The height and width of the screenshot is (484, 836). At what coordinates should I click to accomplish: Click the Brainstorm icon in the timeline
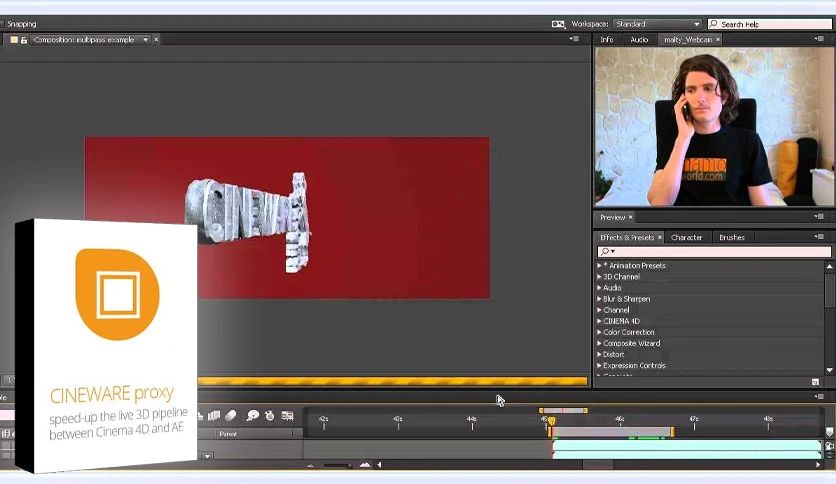[x=252, y=416]
